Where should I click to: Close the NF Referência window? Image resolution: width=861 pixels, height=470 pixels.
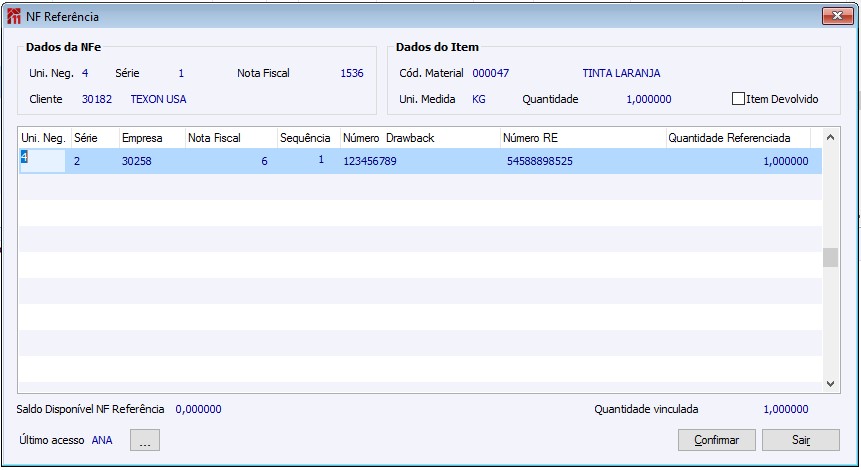pos(837,16)
